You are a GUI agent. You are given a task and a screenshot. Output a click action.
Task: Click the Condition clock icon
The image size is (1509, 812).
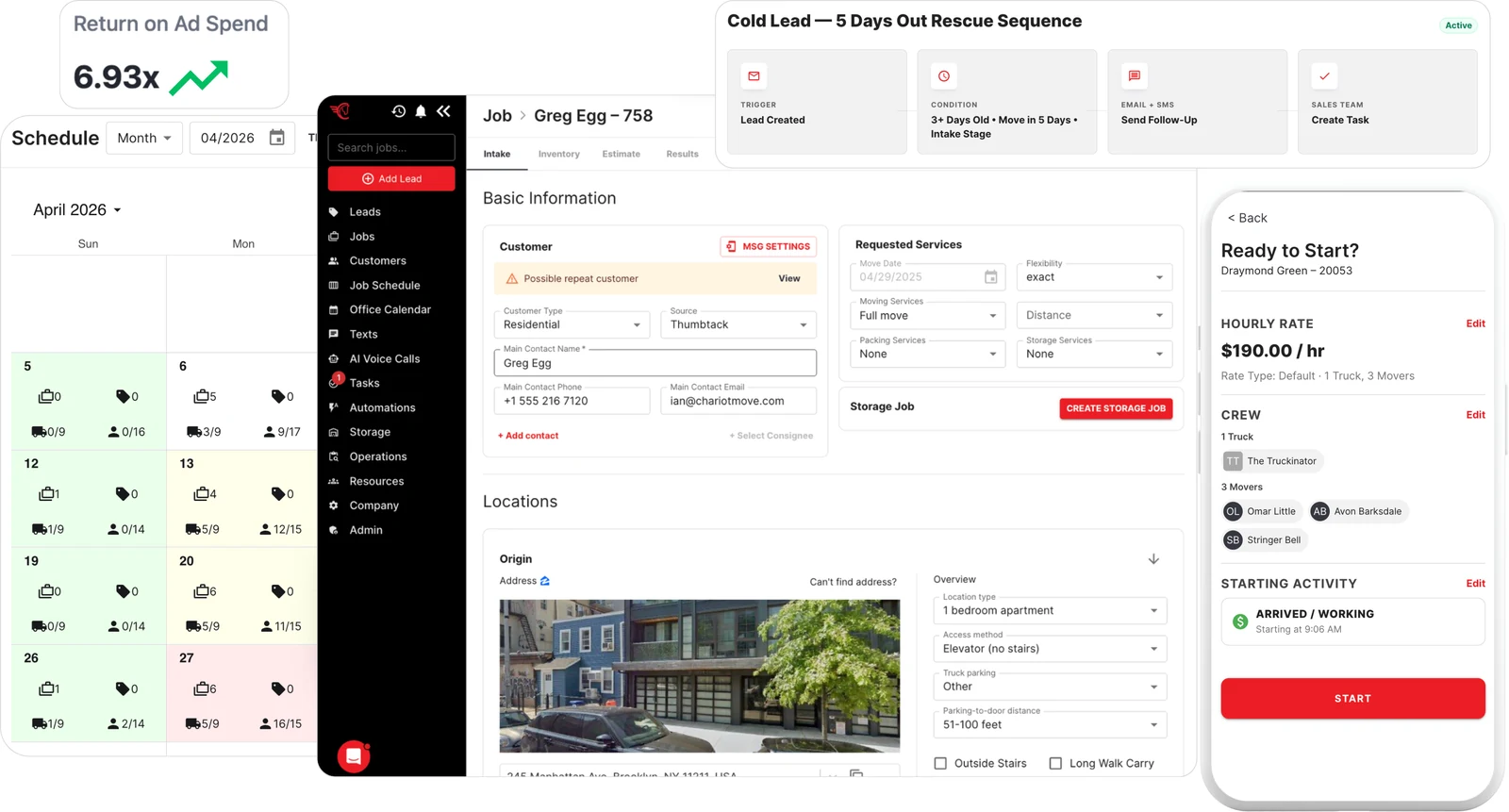coord(944,75)
